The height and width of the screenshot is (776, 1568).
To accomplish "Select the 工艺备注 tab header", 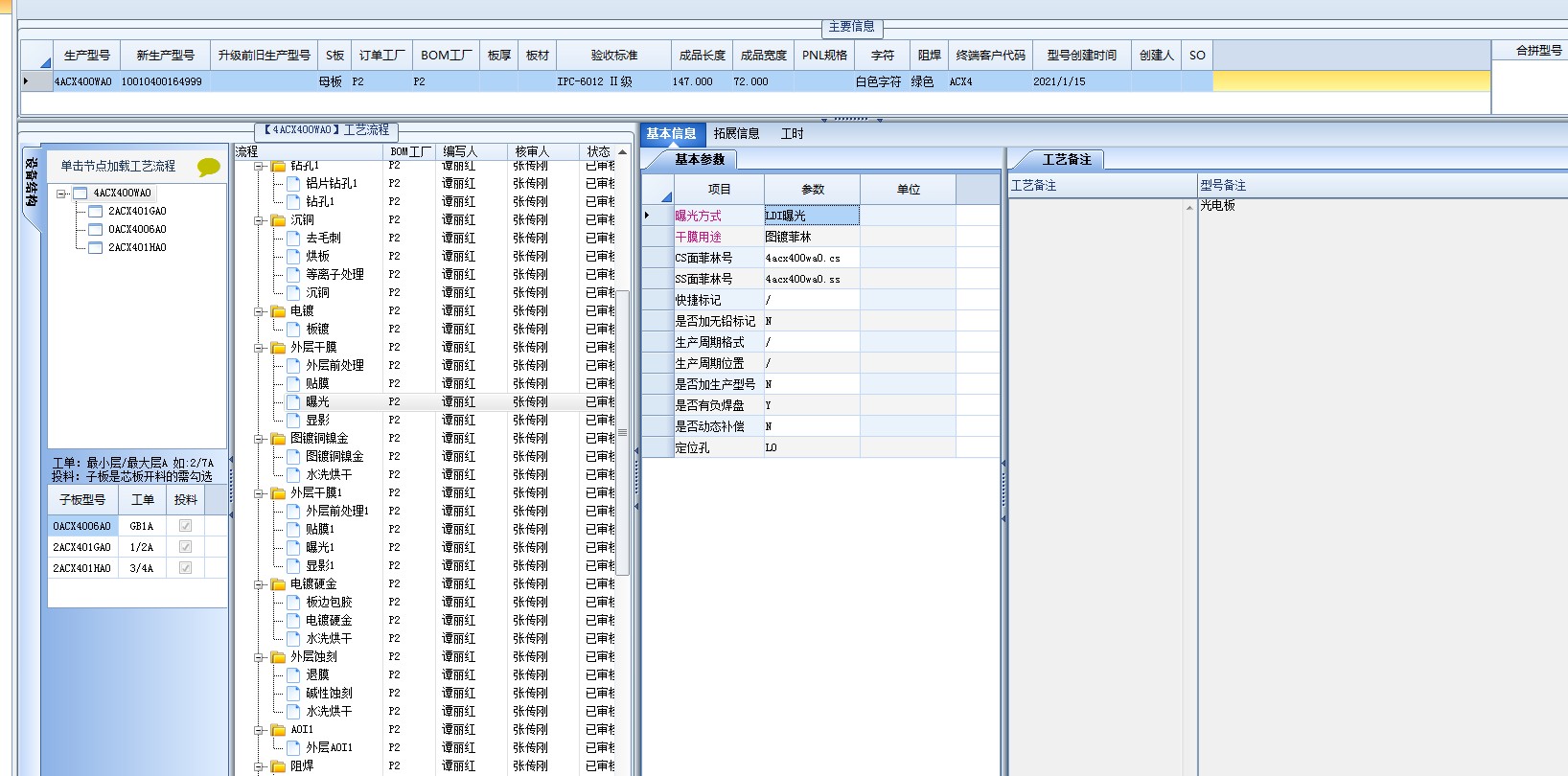I will [1067, 160].
